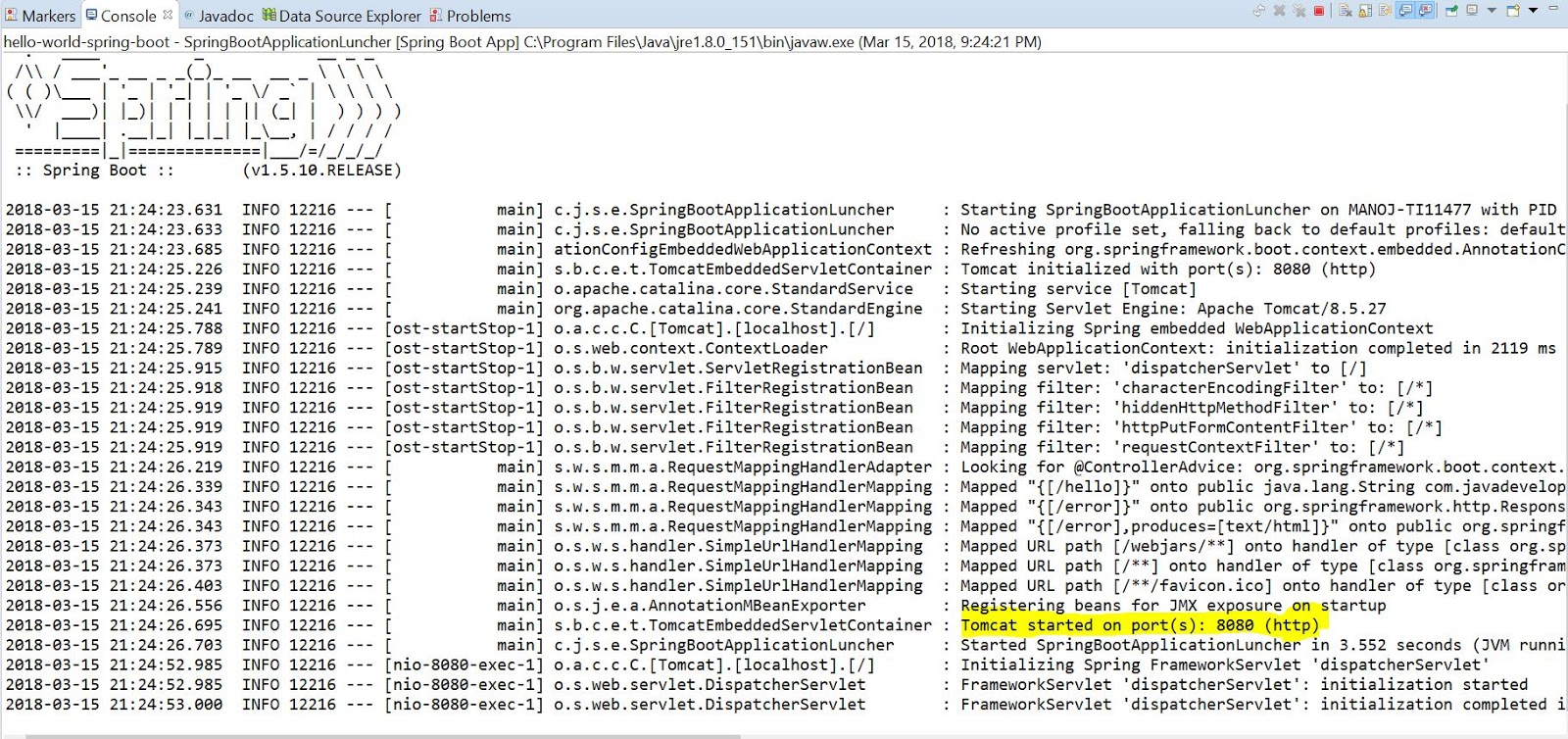Click 'o.s.j.e.a.AnnotationMBeanExporter' logger name
The width and height of the screenshot is (1568, 739).
point(710,606)
